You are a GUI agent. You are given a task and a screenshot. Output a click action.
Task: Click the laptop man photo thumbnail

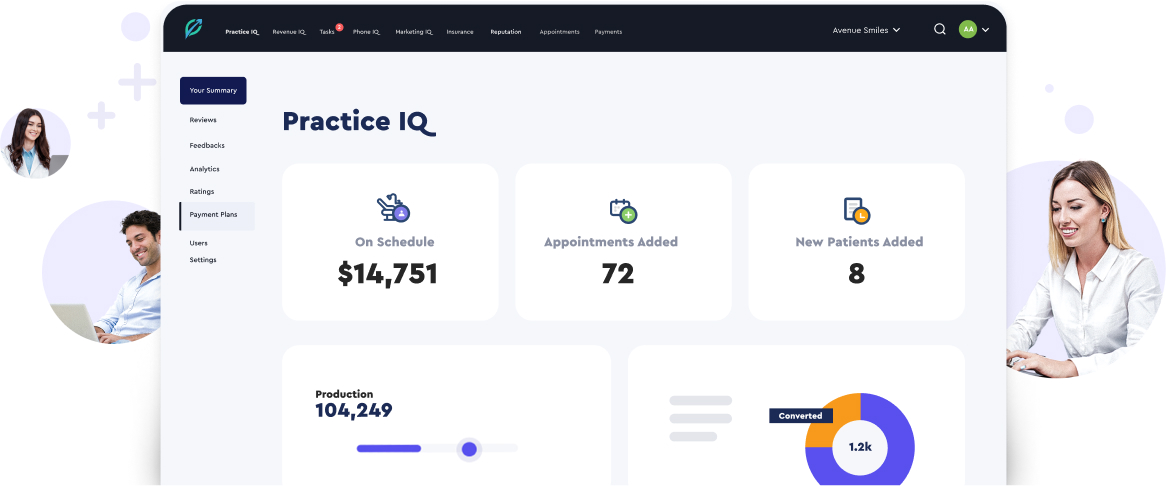click(x=102, y=273)
